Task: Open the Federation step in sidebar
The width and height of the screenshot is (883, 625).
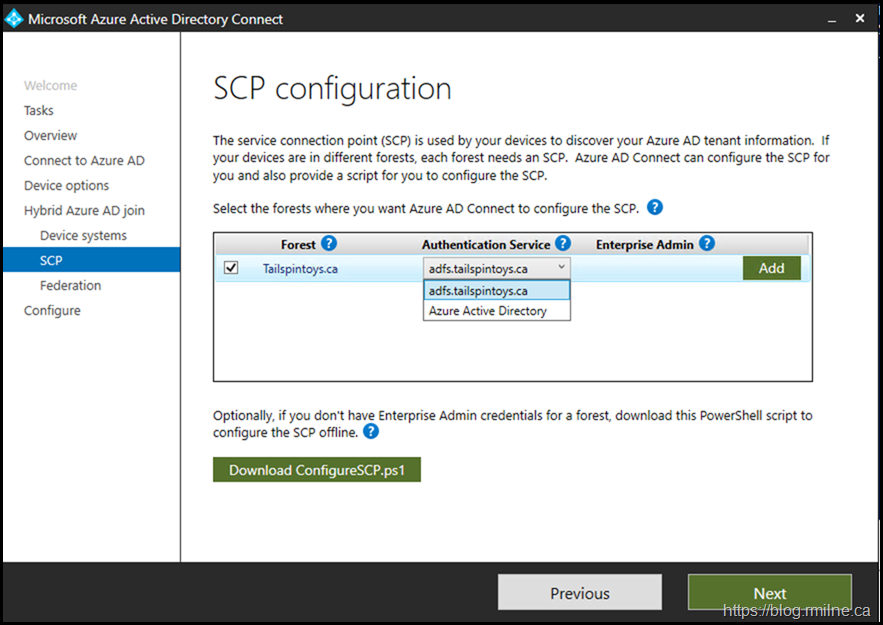Action: 70,285
